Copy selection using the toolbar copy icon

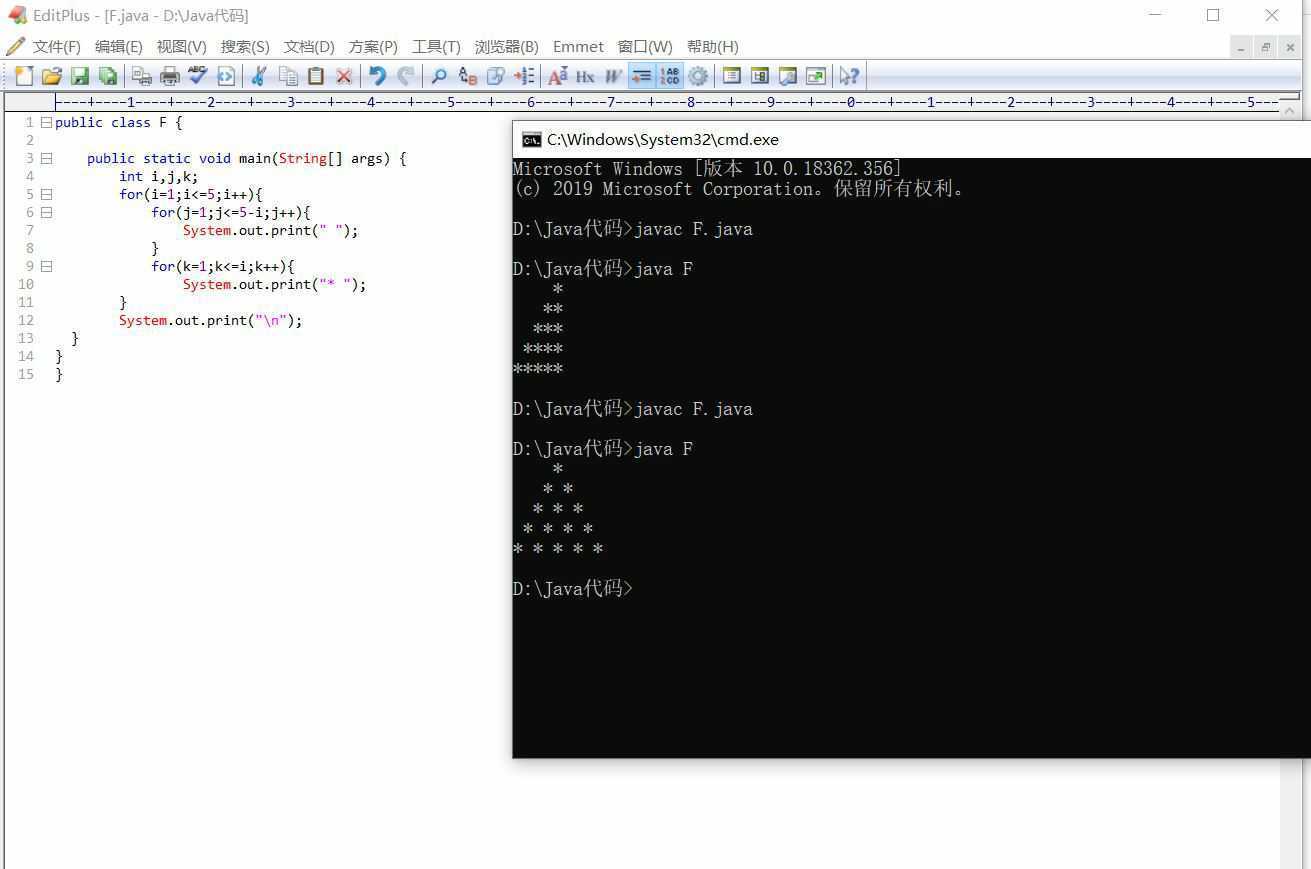[x=288, y=76]
